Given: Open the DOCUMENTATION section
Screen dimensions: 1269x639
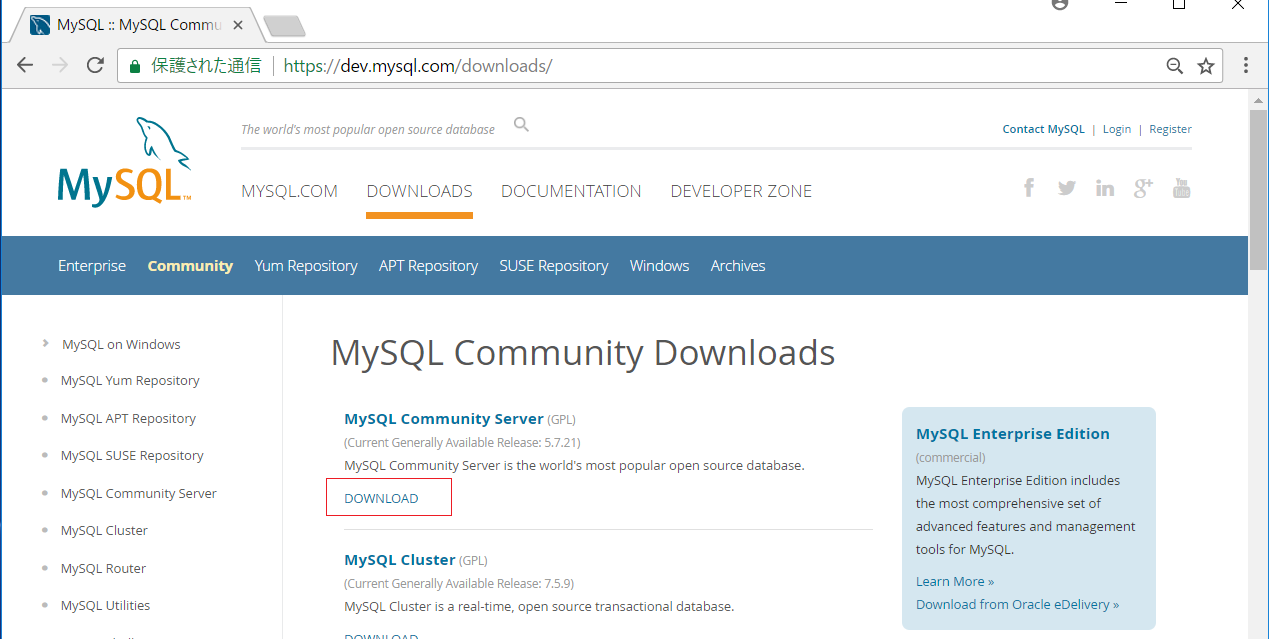Looking at the screenshot, I should click(x=571, y=191).
